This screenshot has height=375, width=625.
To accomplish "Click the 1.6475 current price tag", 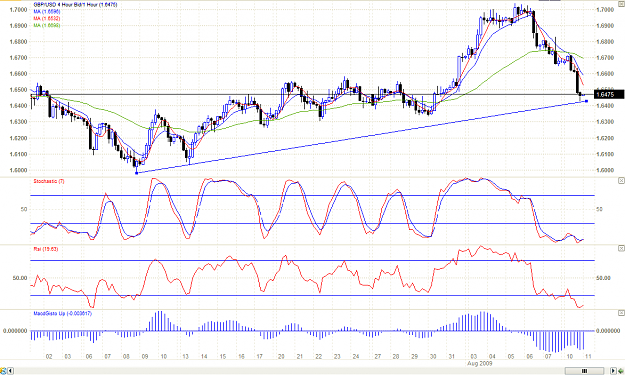I will 609,94.
